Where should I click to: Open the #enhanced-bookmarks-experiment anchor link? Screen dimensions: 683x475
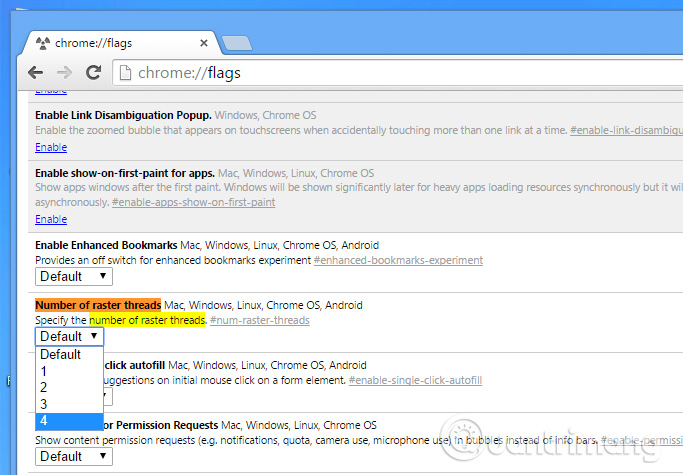click(398, 260)
